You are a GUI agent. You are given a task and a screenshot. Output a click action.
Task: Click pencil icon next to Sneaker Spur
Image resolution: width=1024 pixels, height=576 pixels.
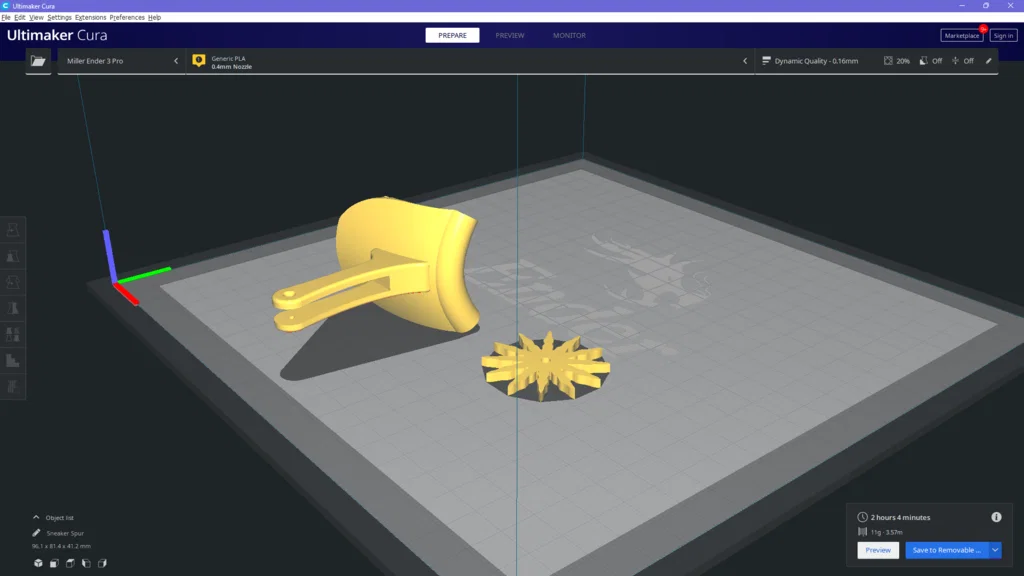click(36, 533)
